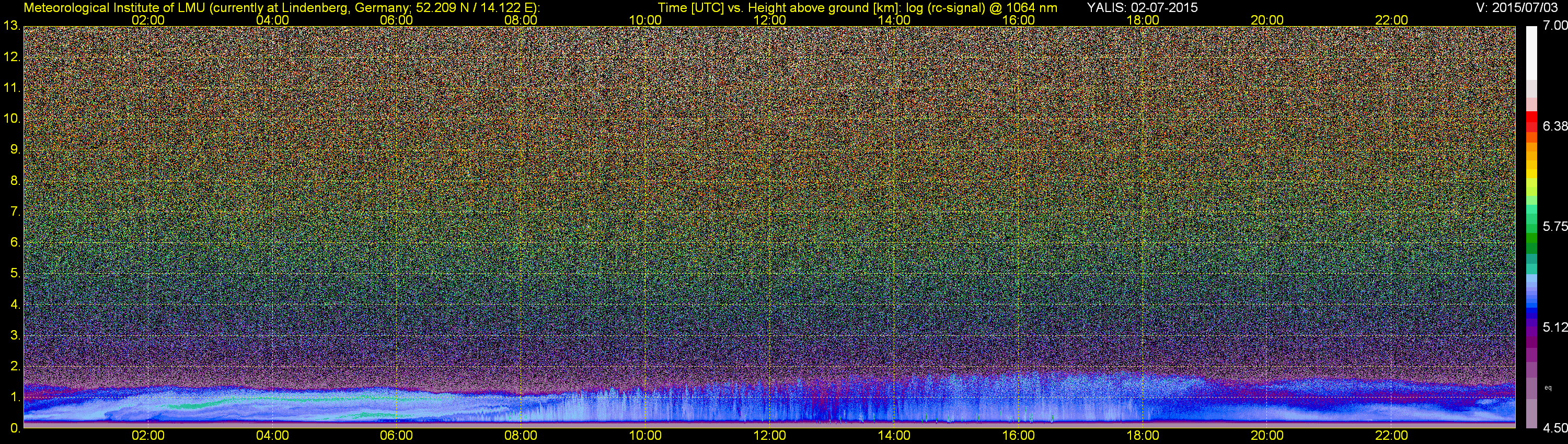
Task: Select the 10:00 label on top time axis
Action: point(645,20)
